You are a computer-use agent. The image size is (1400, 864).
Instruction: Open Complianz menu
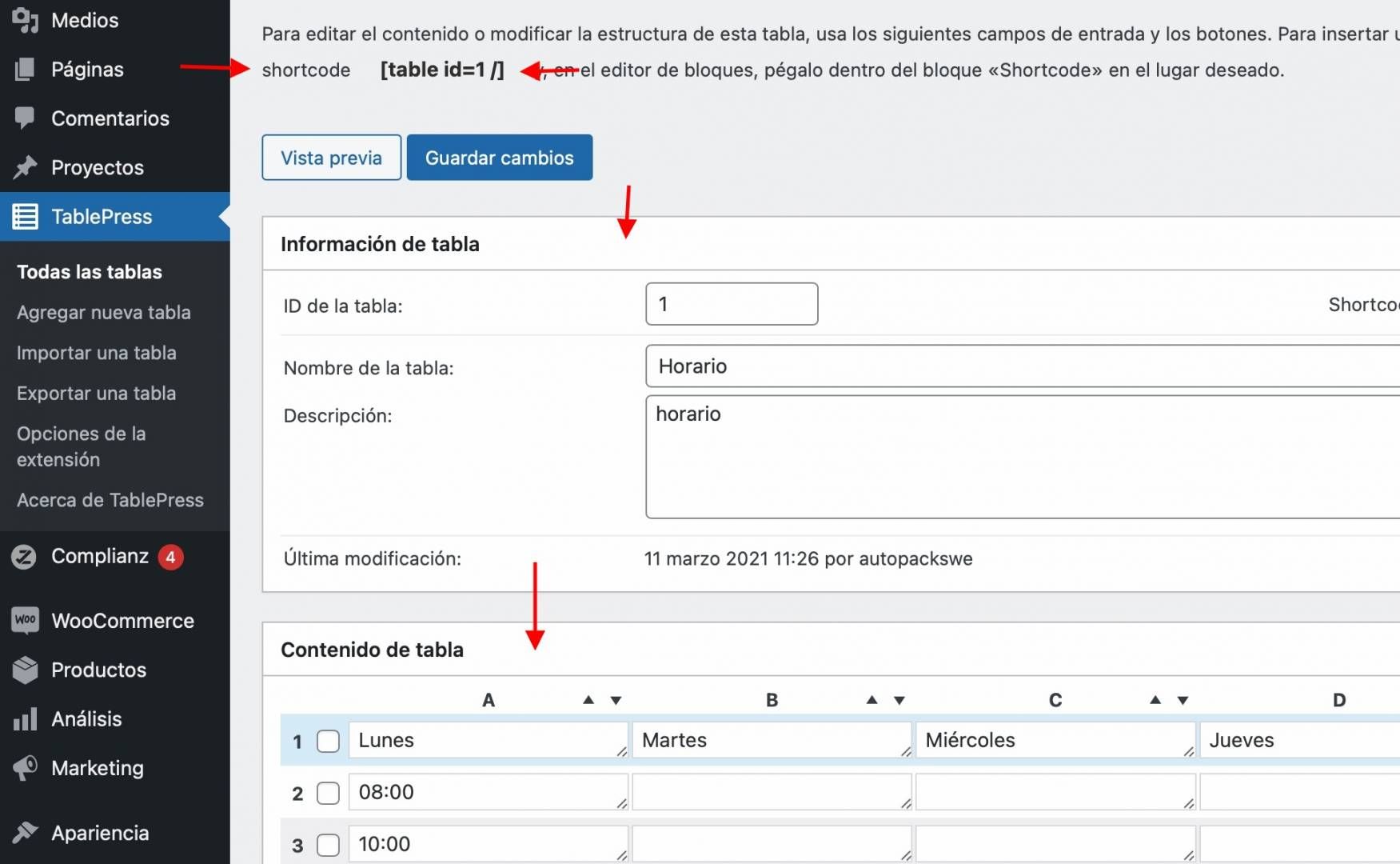point(115,557)
